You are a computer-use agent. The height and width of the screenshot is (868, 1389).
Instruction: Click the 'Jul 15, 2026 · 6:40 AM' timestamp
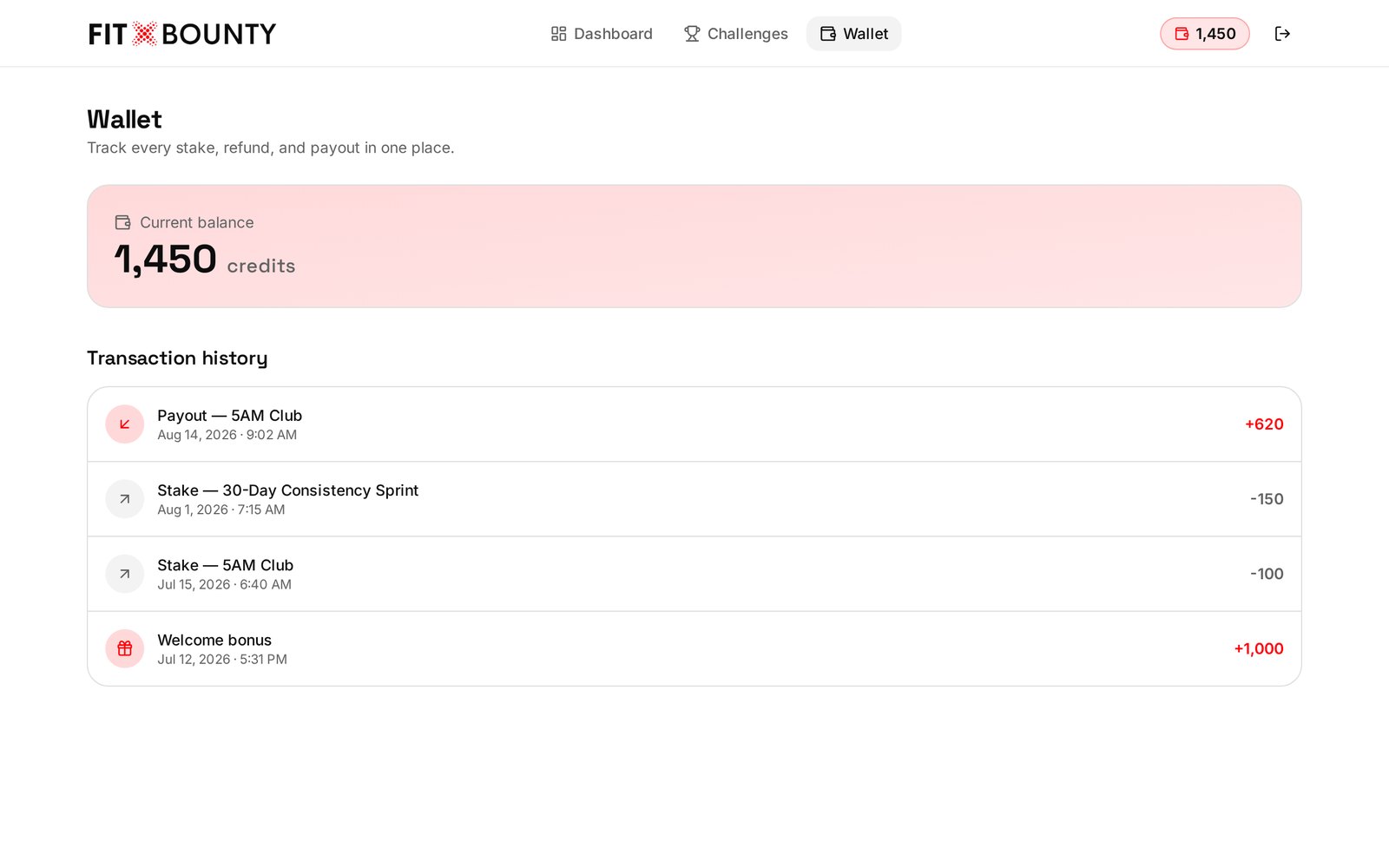click(225, 584)
